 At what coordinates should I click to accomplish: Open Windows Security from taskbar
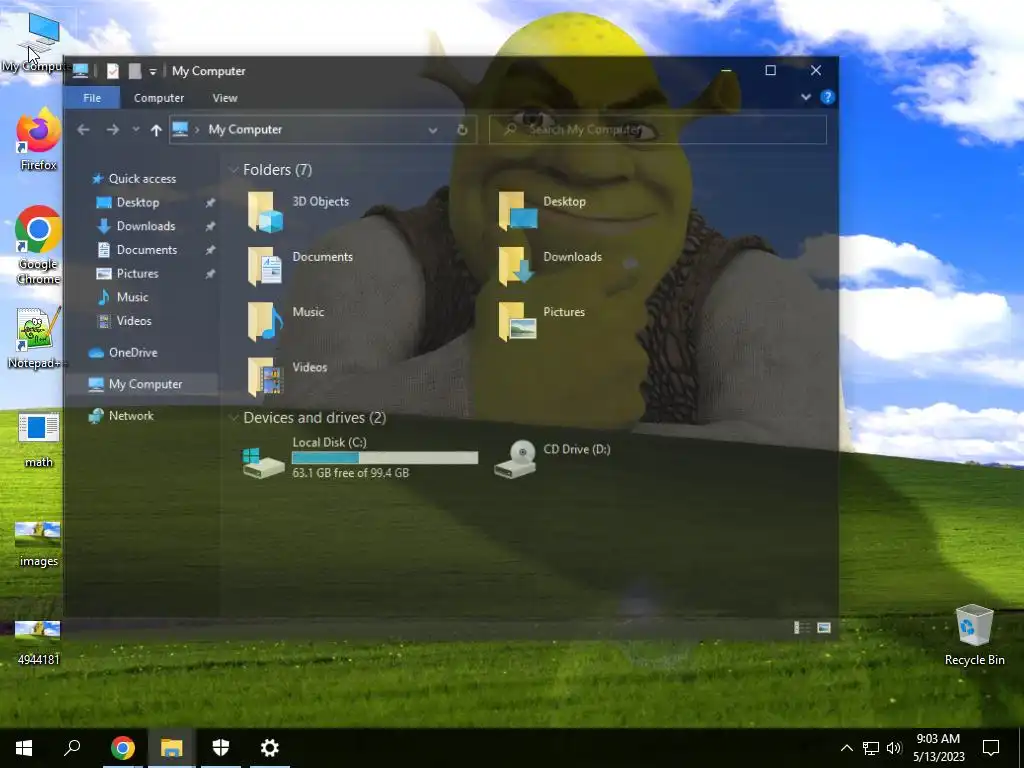pos(221,748)
